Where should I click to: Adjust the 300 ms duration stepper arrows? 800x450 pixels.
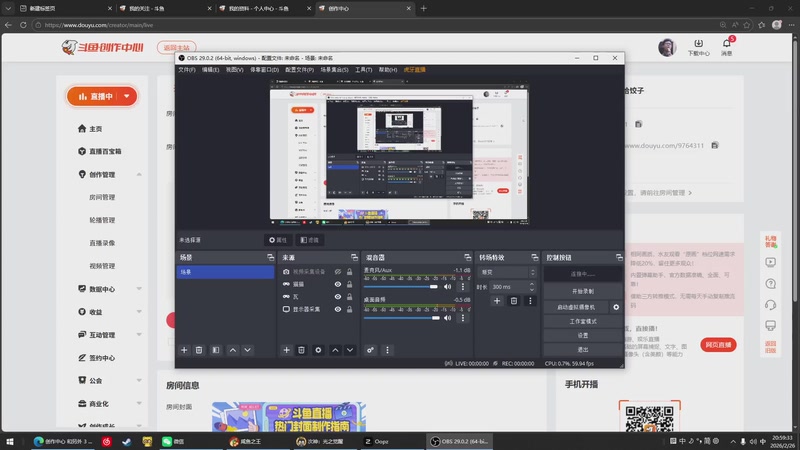point(532,287)
